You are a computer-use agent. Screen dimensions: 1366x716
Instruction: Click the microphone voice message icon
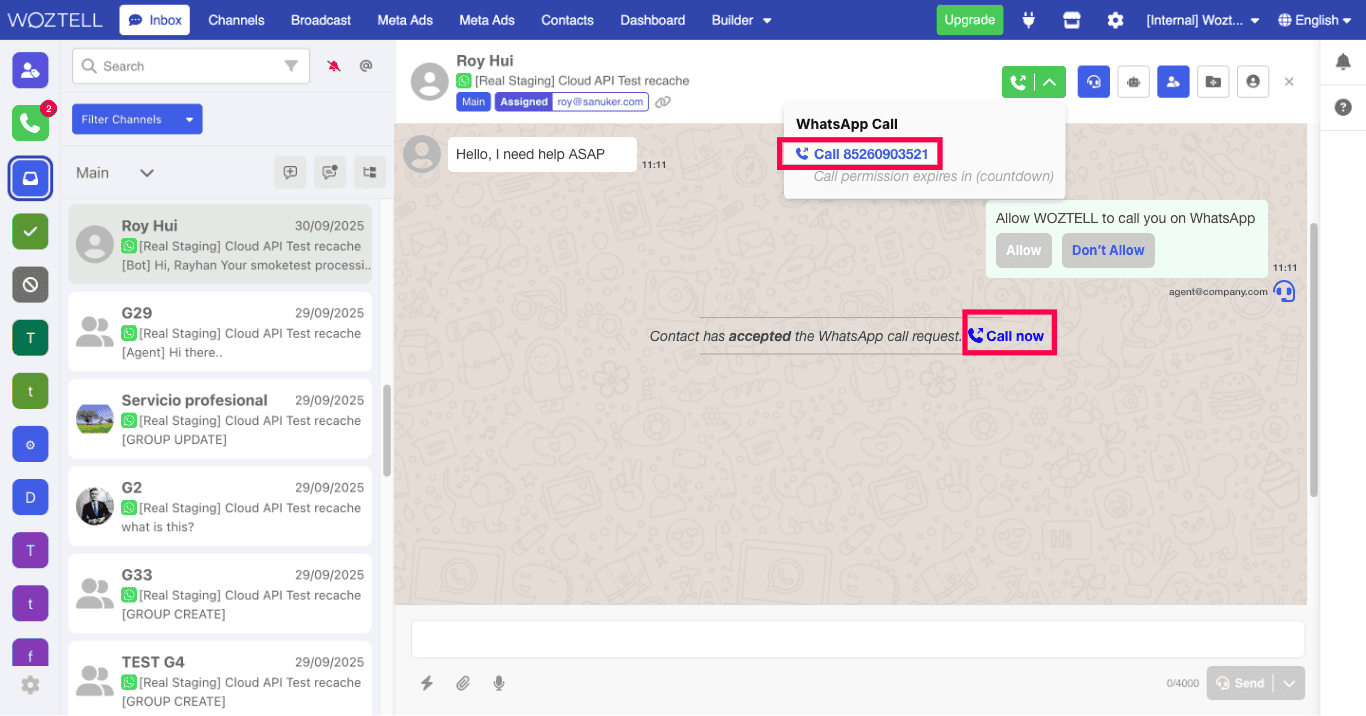pyautogui.click(x=499, y=683)
